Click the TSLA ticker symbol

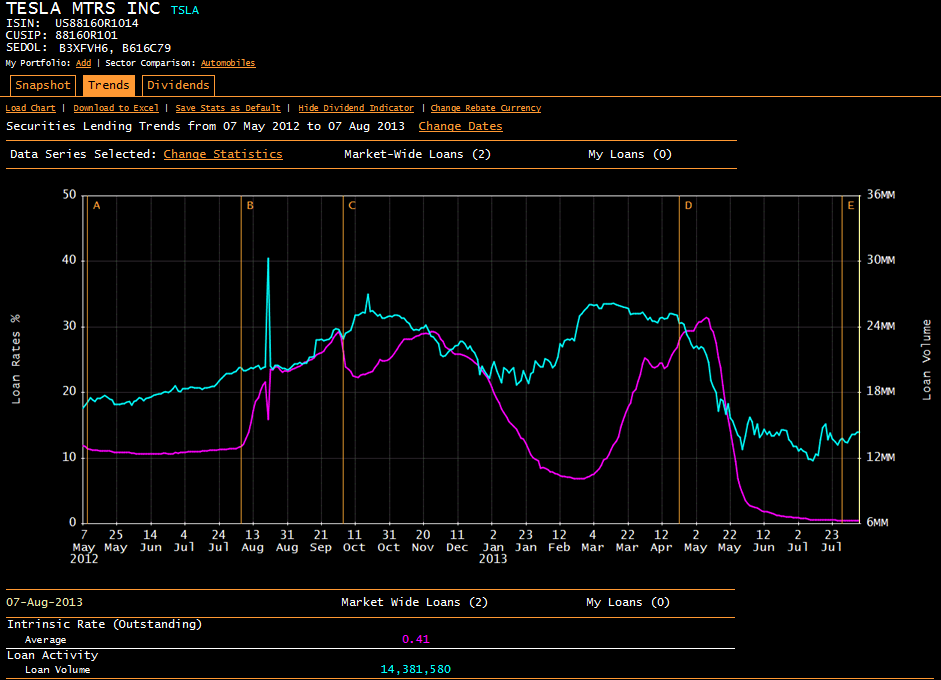click(185, 10)
